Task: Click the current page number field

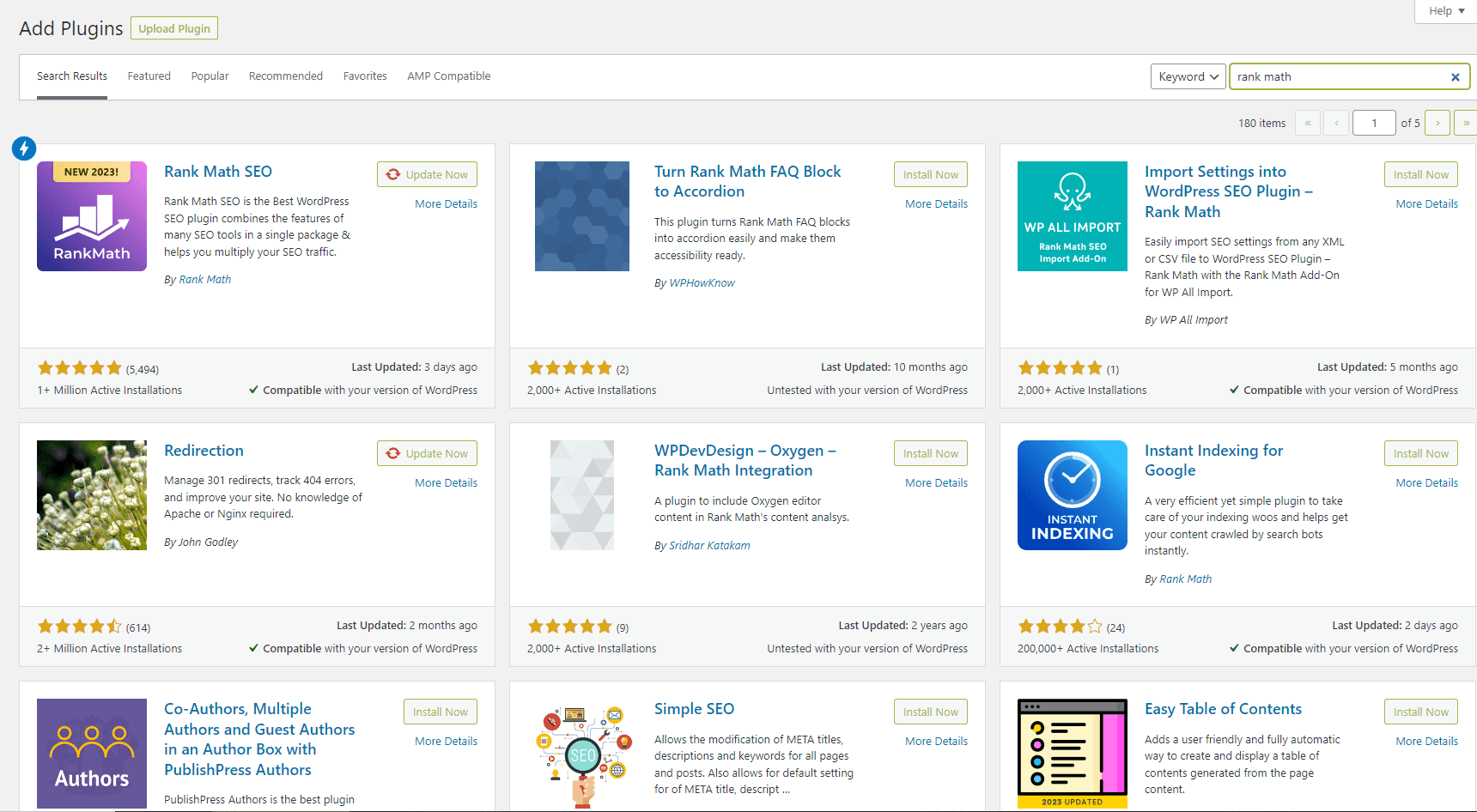Action: [1374, 123]
